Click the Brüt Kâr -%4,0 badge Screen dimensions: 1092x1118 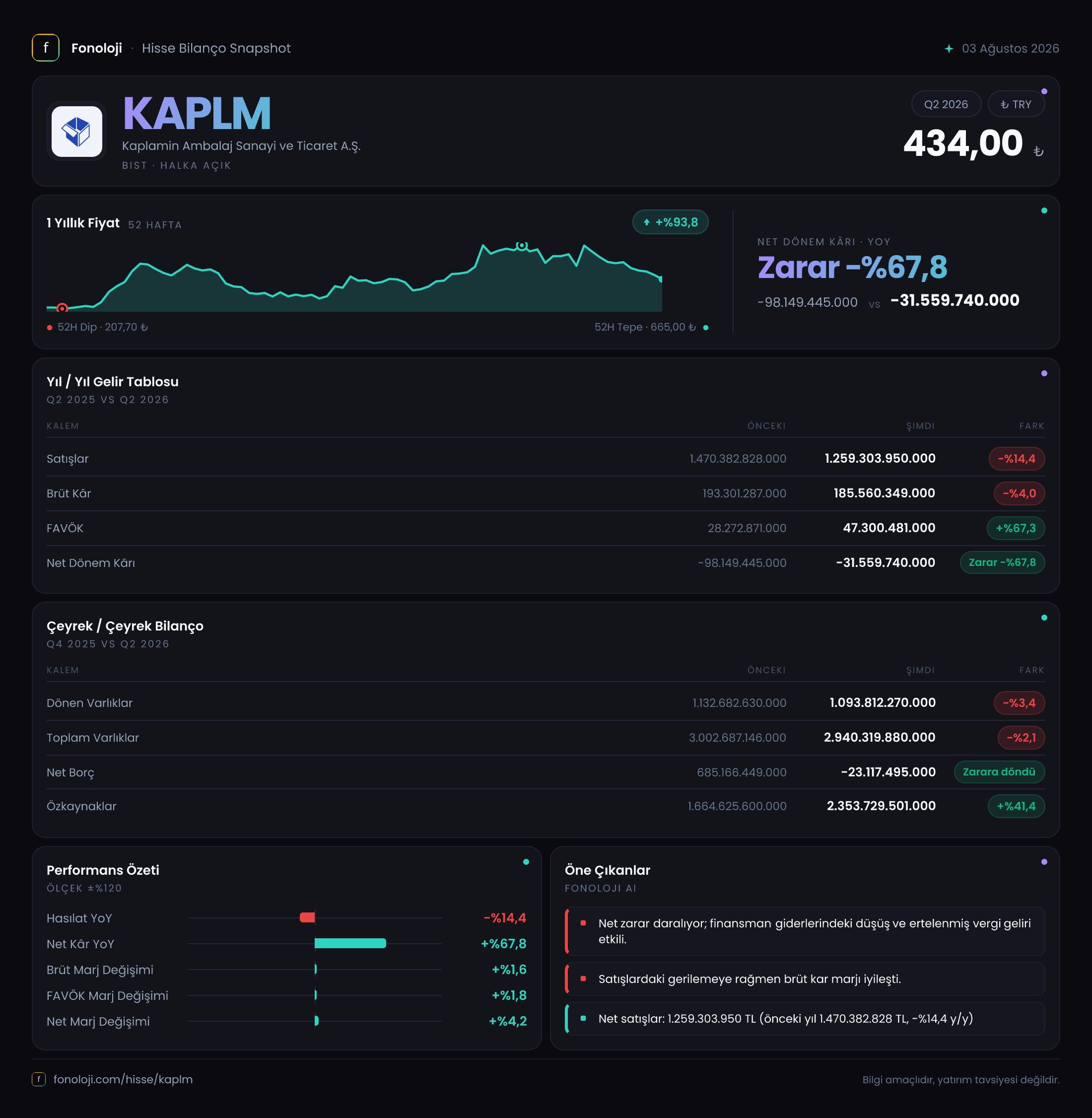click(1019, 493)
